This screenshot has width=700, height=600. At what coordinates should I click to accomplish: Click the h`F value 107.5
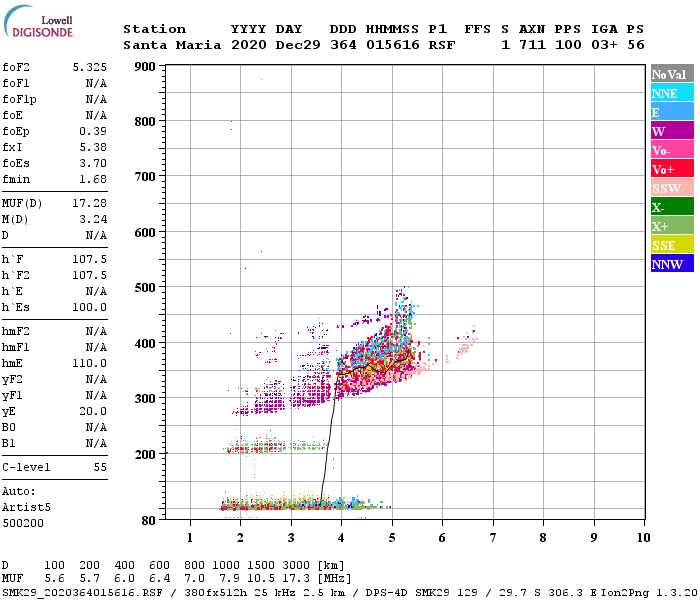point(90,259)
